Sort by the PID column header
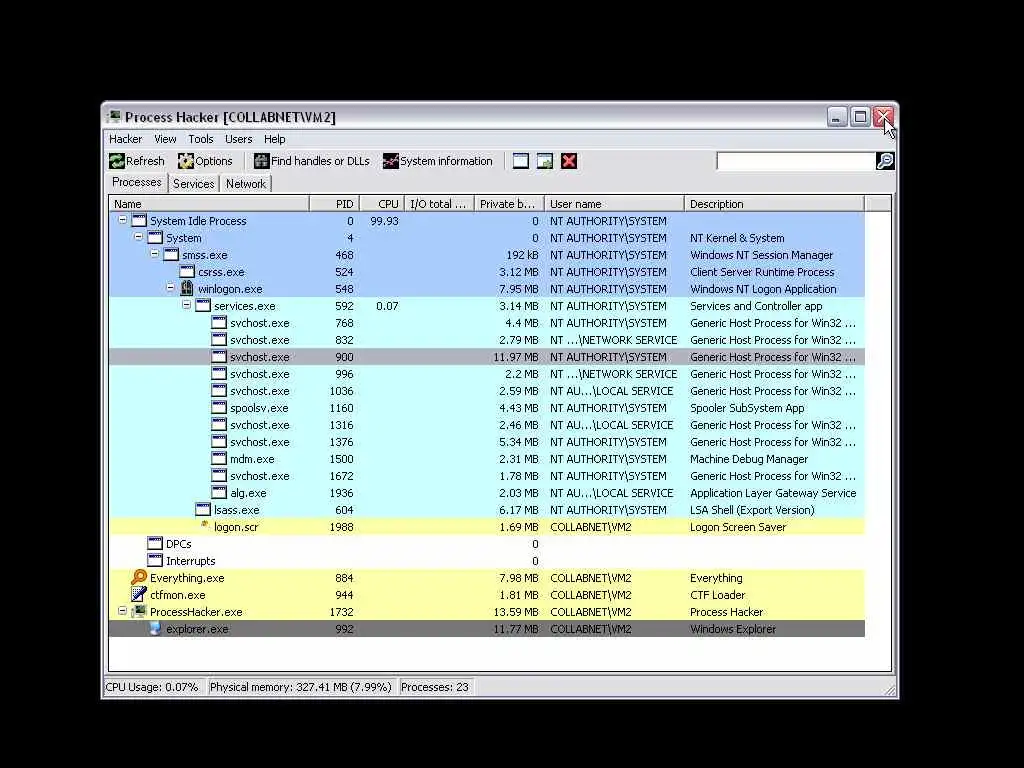The image size is (1024, 768). (334, 204)
